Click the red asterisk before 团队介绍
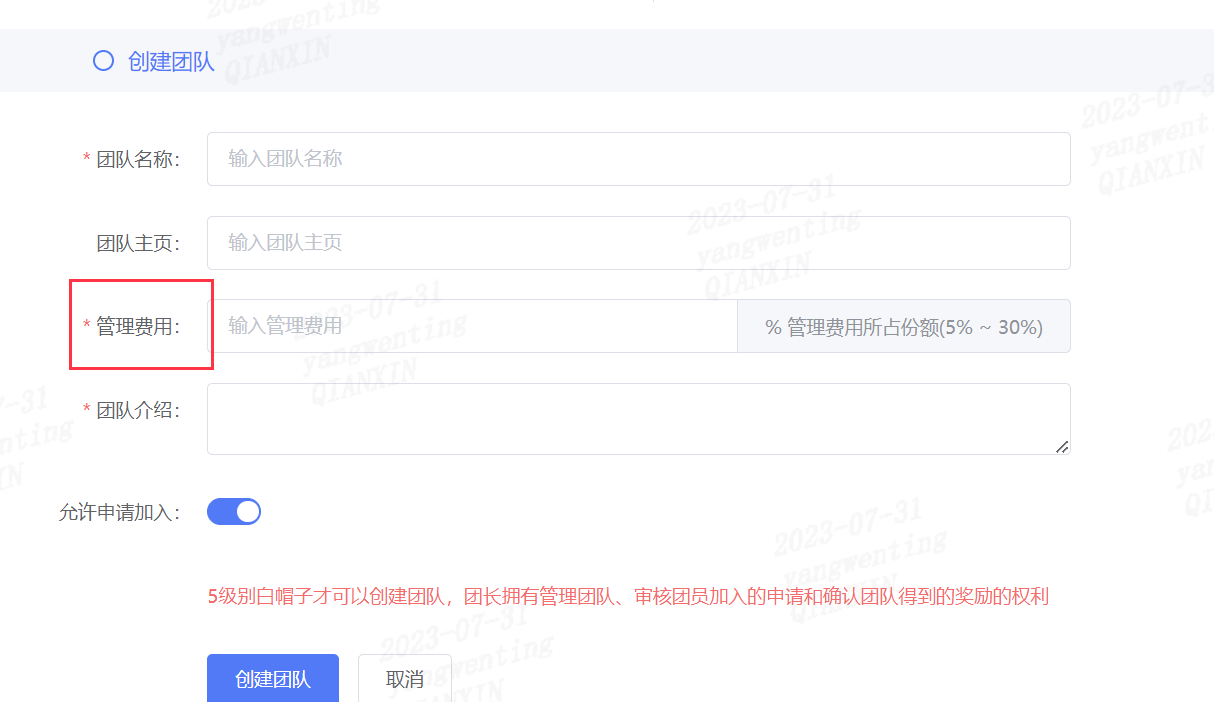 (87, 410)
